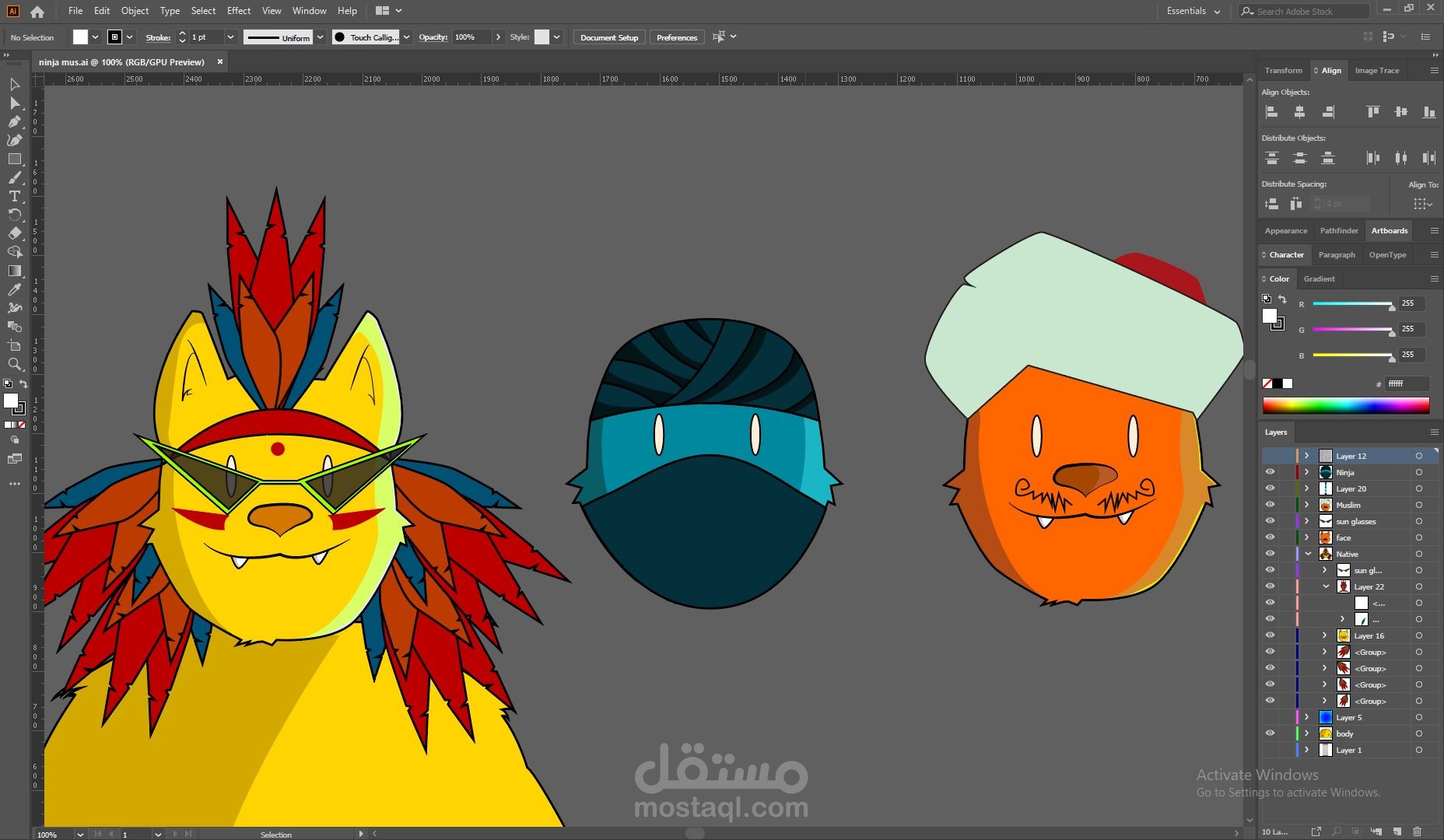This screenshot has width=1444, height=840.
Task: Select the Eraser tool
Action: 15,233
